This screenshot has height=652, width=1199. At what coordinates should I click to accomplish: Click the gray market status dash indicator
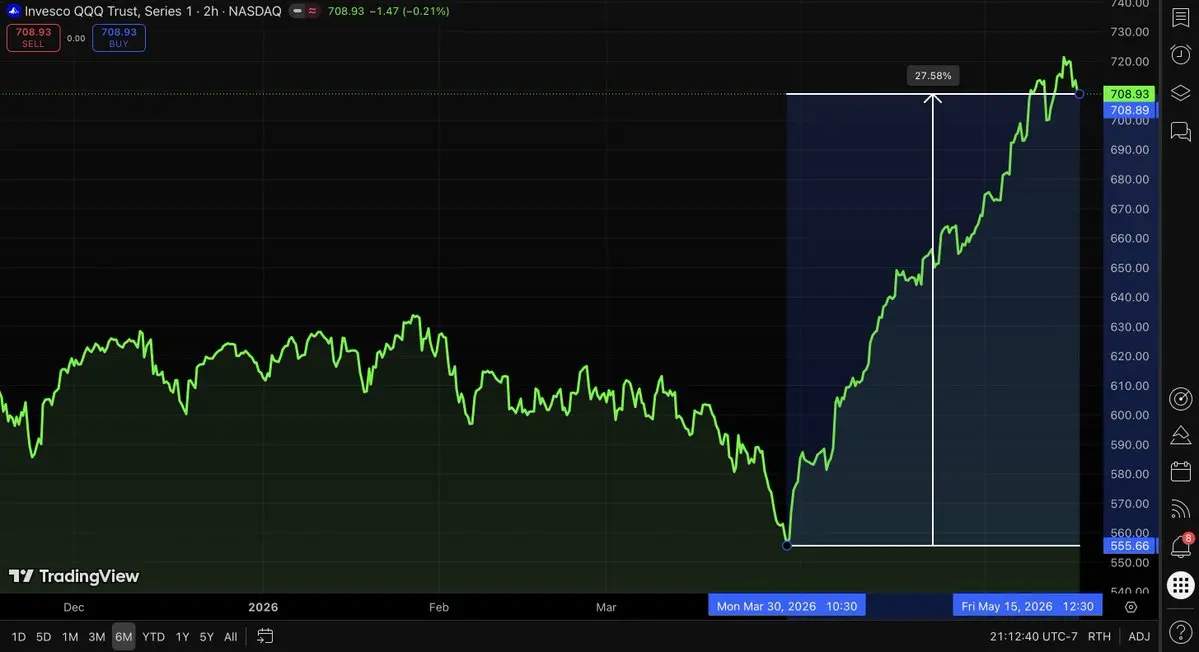tap(297, 11)
